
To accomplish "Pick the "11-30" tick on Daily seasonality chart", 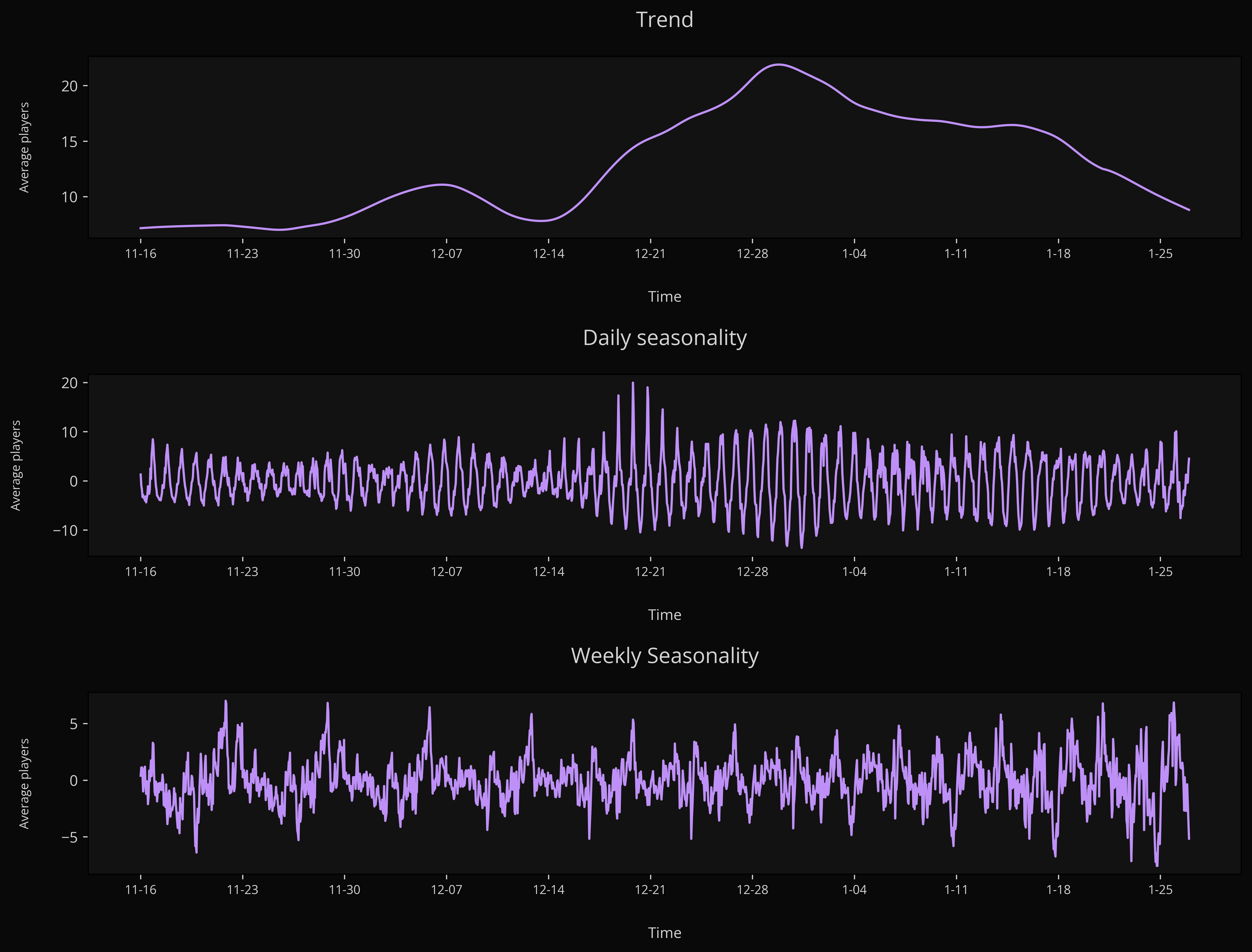I will click(x=345, y=572).
